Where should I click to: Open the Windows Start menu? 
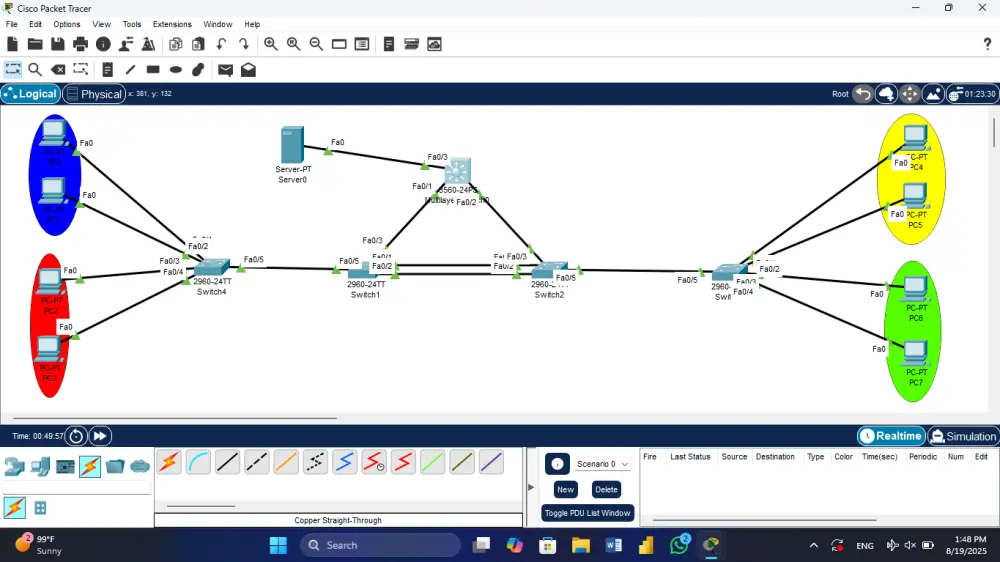[278, 545]
